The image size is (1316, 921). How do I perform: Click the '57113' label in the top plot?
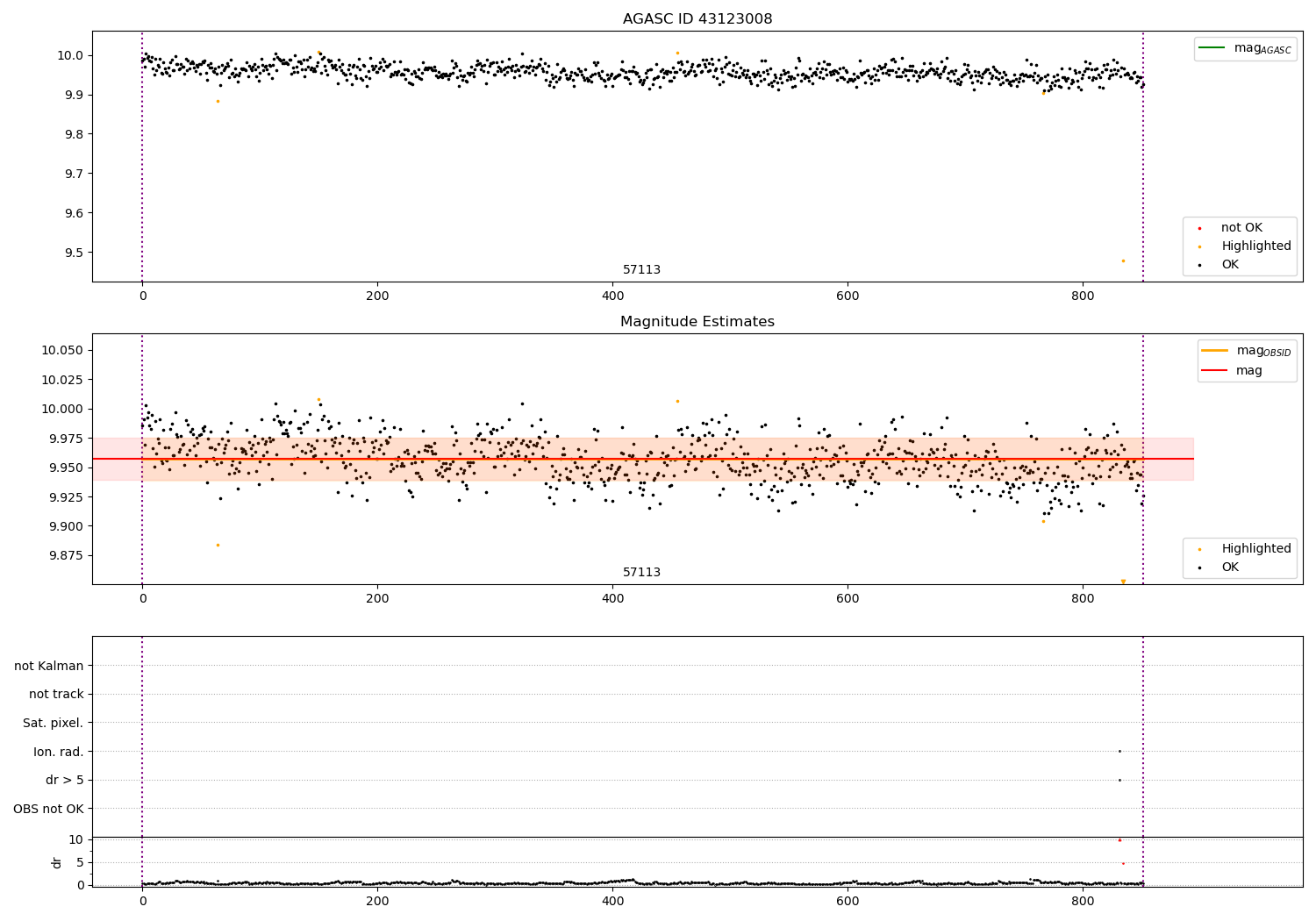pos(642,270)
